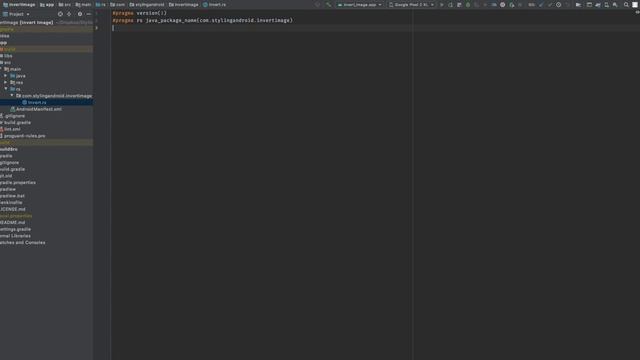The width and height of the screenshot is (640, 360).
Task: Select com.stylingandroid.invertimage package in tree
Action: pos(54,96)
